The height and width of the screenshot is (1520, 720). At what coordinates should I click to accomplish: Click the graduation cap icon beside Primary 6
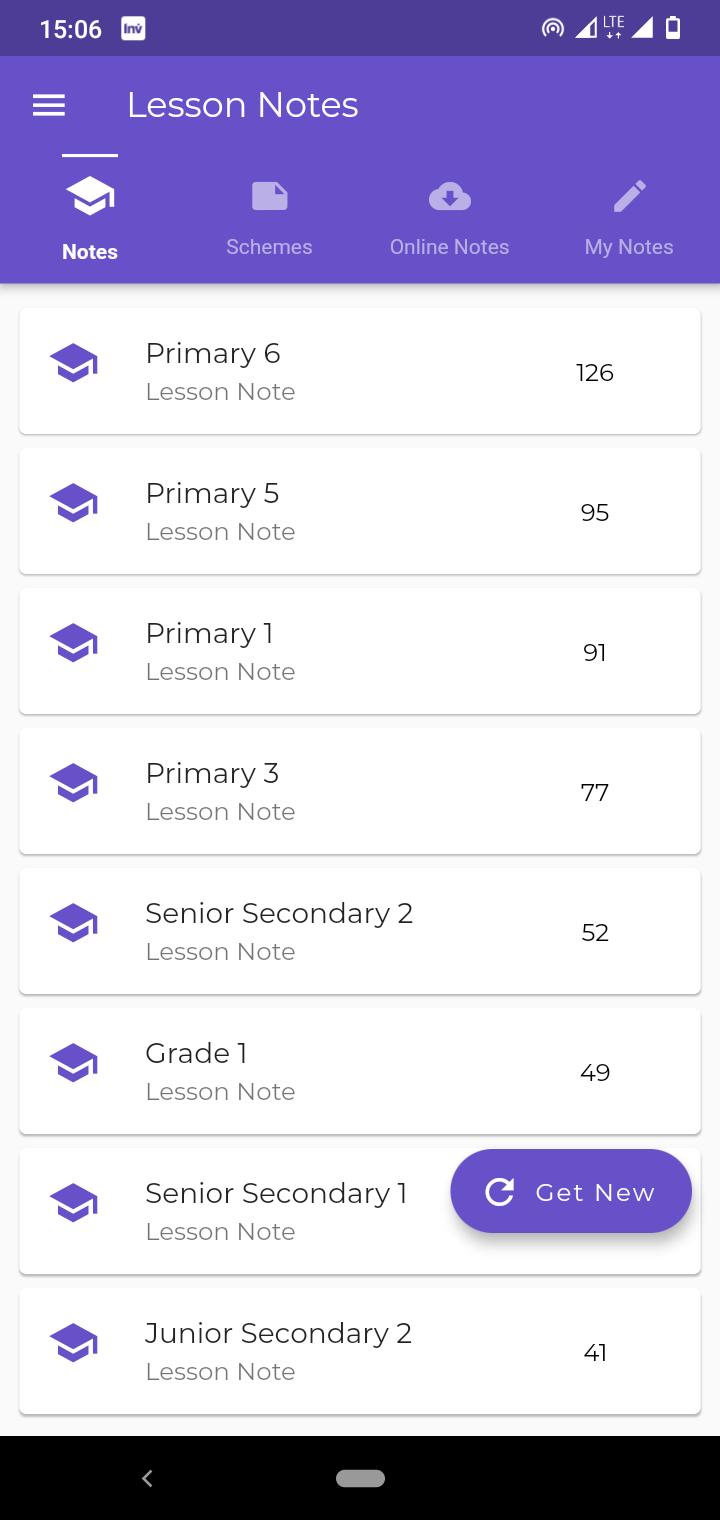74,362
